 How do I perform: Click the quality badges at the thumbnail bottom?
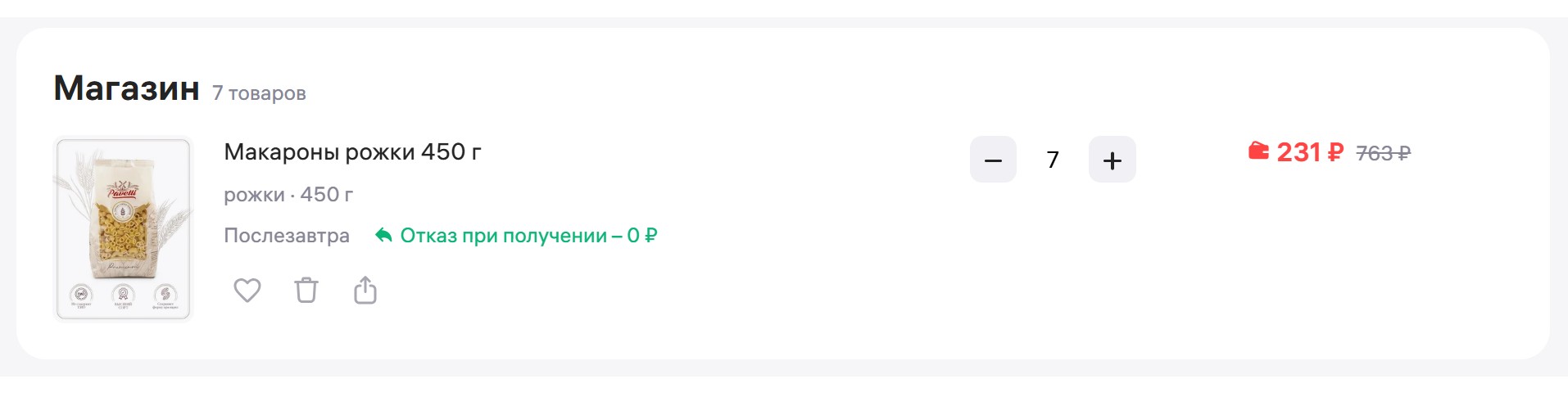[123, 296]
